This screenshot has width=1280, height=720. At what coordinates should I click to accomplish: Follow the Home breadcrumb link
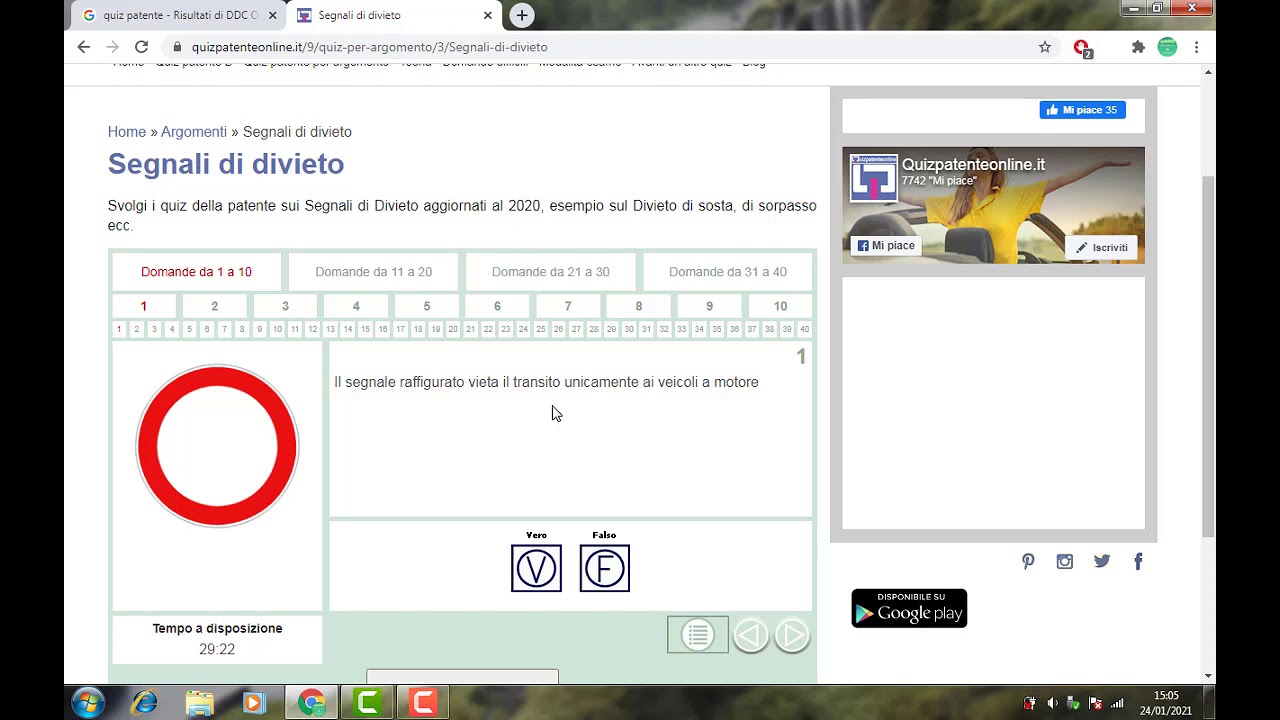(x=127, y=132)
